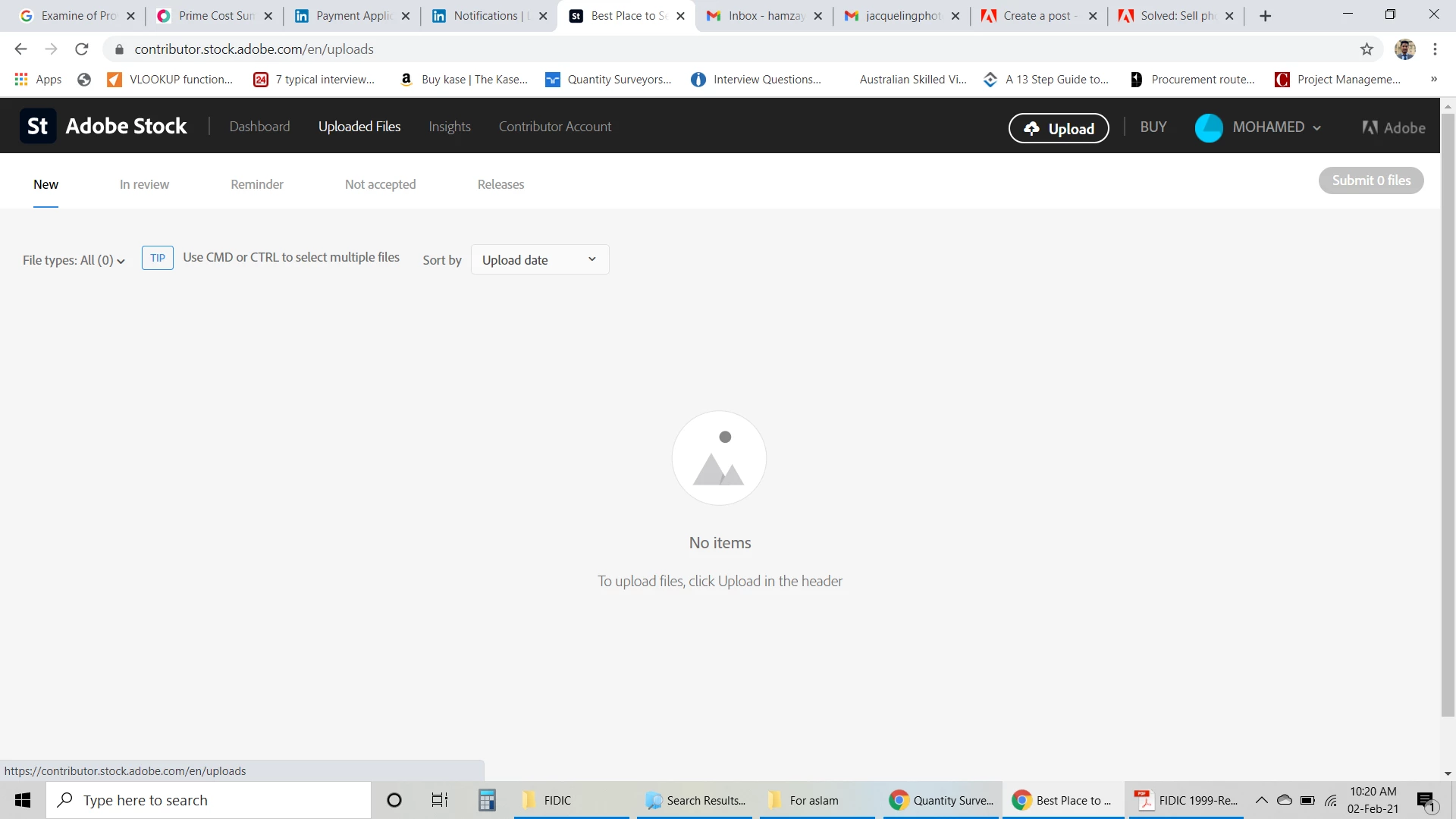Reload the page using refresh icon

click(x=82, y=49)
